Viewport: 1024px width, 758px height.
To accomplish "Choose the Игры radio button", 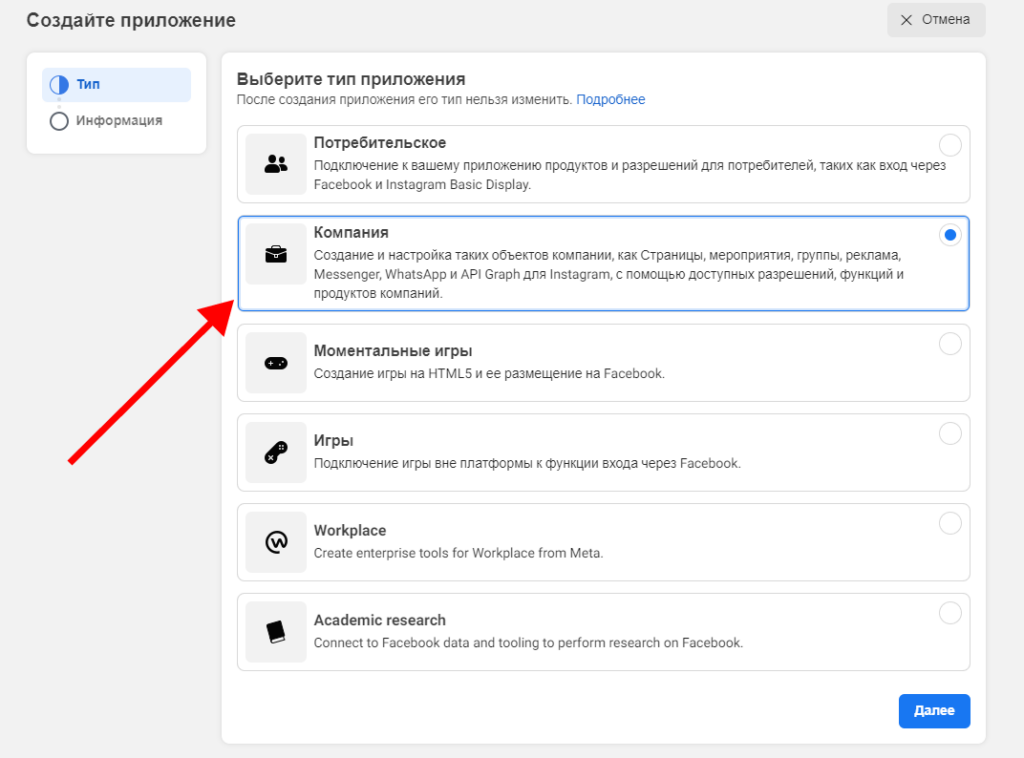I will click(x=950, y=433).
